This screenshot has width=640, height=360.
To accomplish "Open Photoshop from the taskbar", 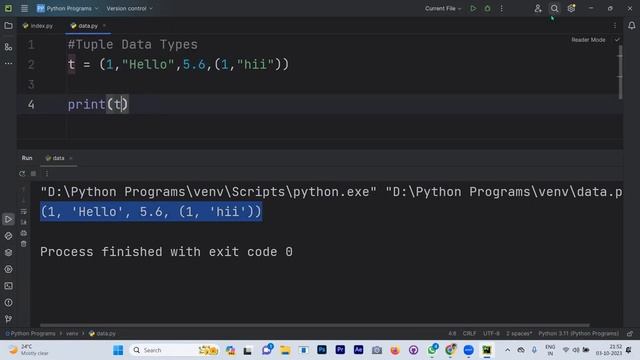I will pos(322,350).
